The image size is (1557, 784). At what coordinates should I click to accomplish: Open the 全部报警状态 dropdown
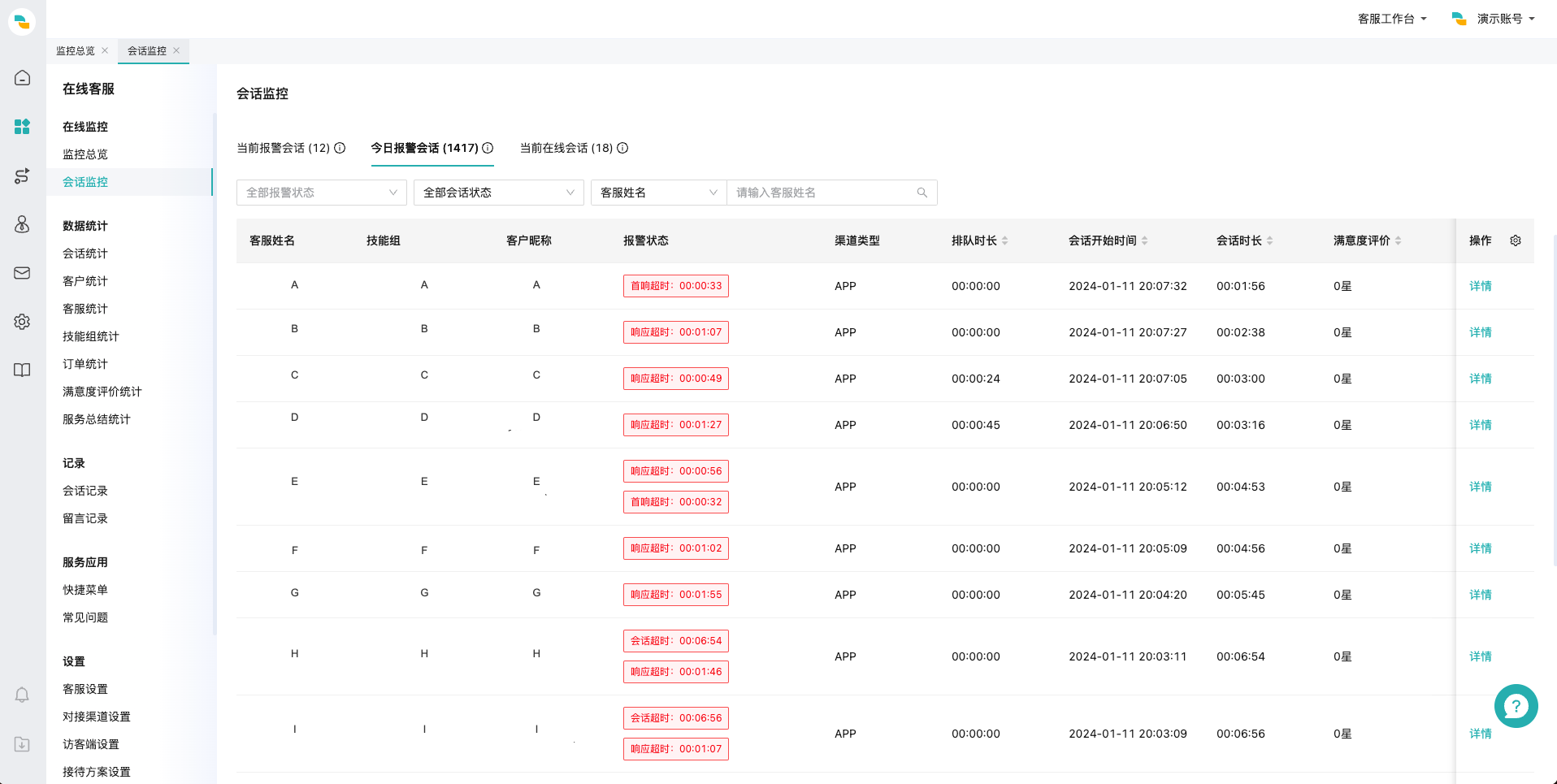[322, 193]
